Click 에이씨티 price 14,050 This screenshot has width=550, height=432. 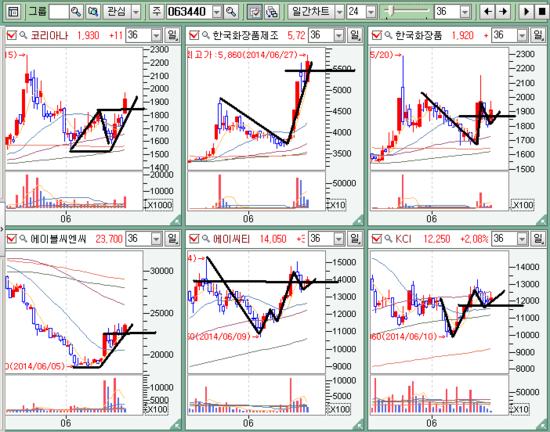pyautogui.click(x=273, y=239)
